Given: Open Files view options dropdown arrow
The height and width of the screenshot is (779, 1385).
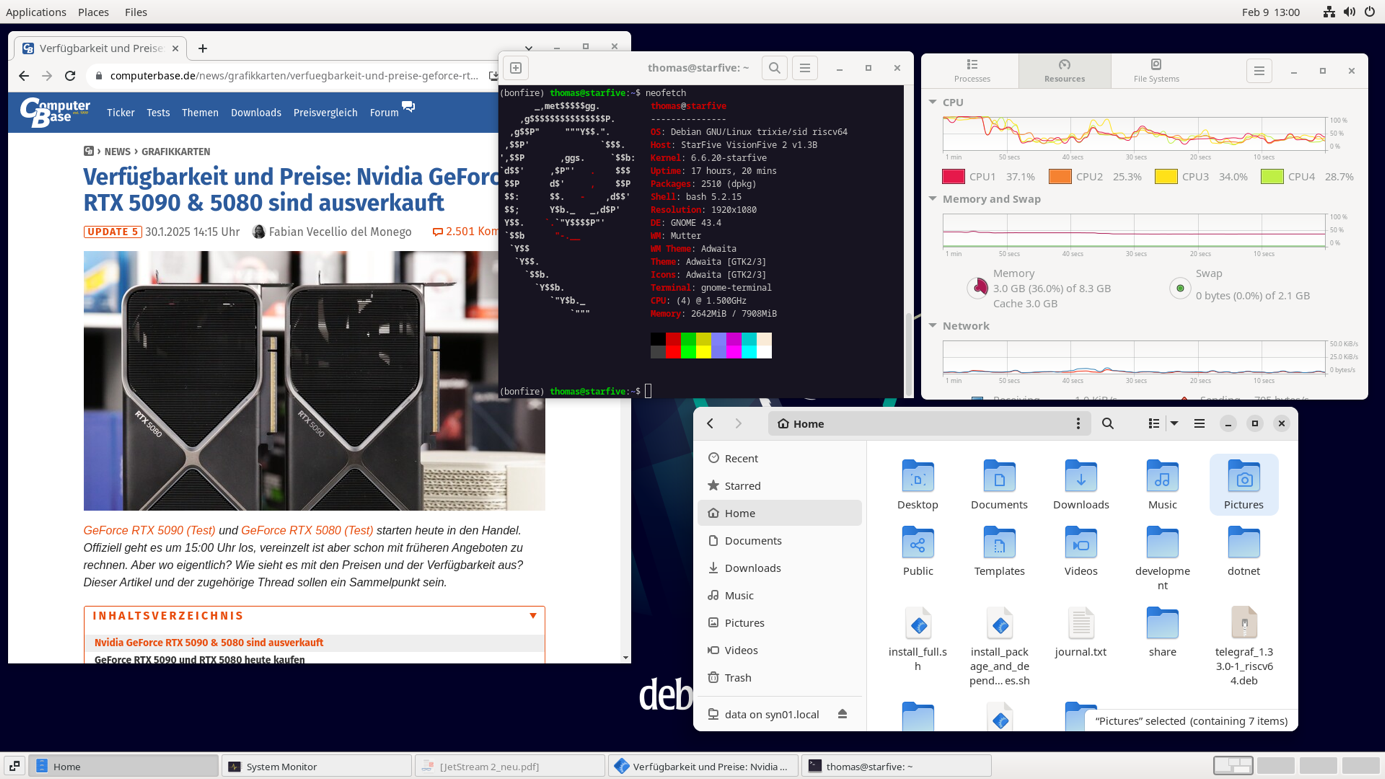Looking at the screenshot, I should (1174, 424).
